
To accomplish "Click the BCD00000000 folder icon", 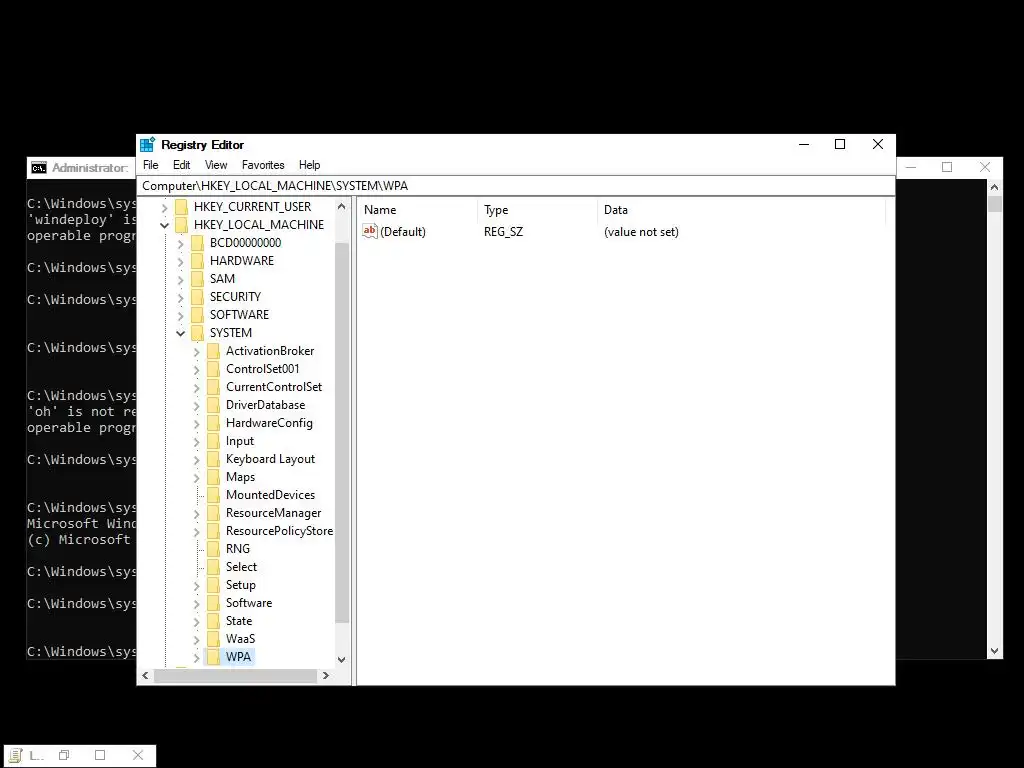I will tap(198, 243).
